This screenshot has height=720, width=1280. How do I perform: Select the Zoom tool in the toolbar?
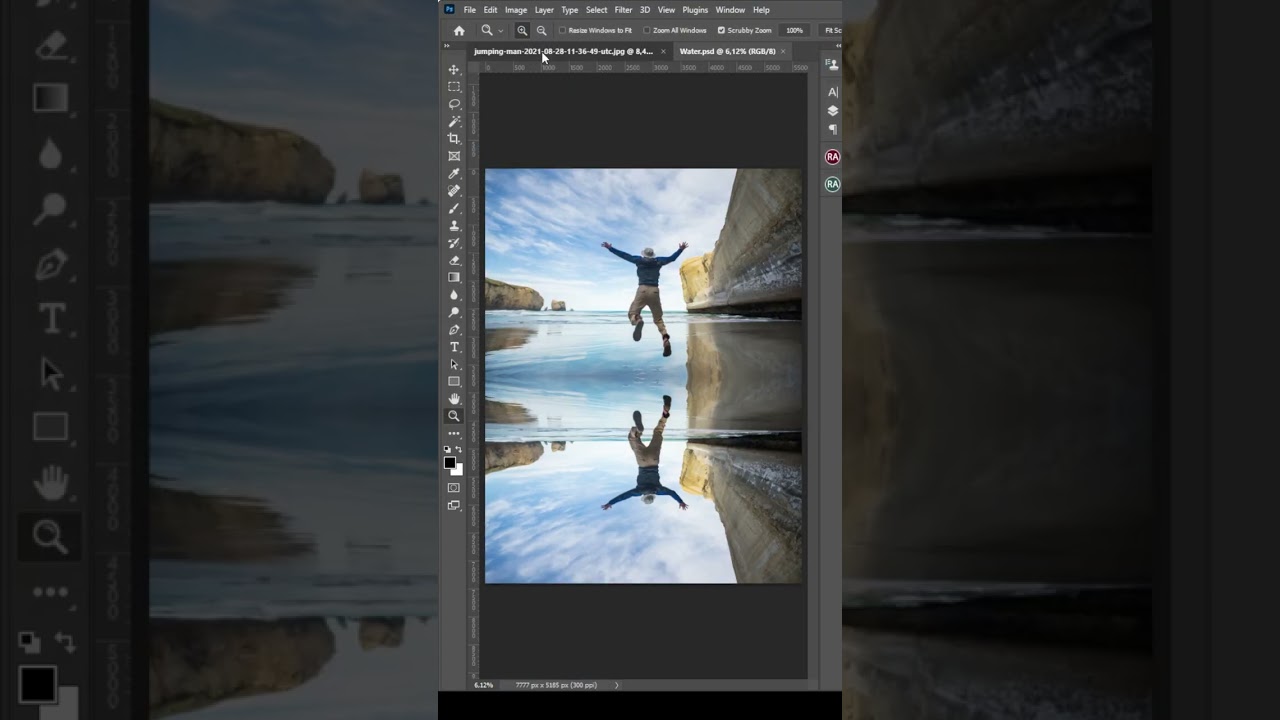454,416
